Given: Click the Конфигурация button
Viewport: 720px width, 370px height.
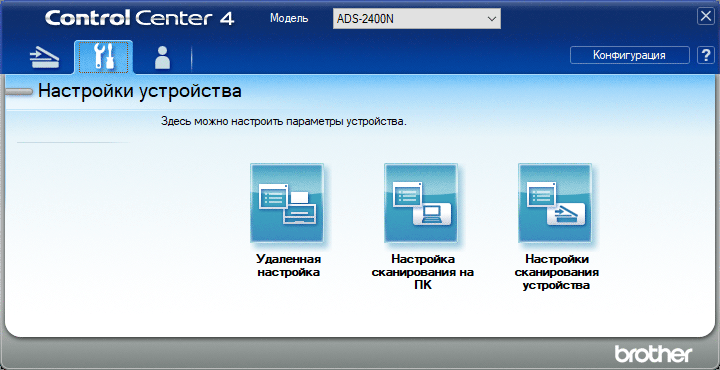Looking at the screenshot, I should point(630,55).
